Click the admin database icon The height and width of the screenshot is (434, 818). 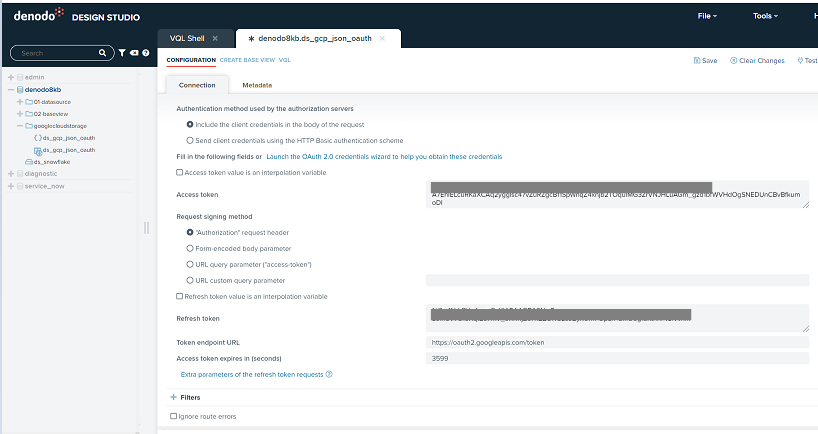coord(20,77)
